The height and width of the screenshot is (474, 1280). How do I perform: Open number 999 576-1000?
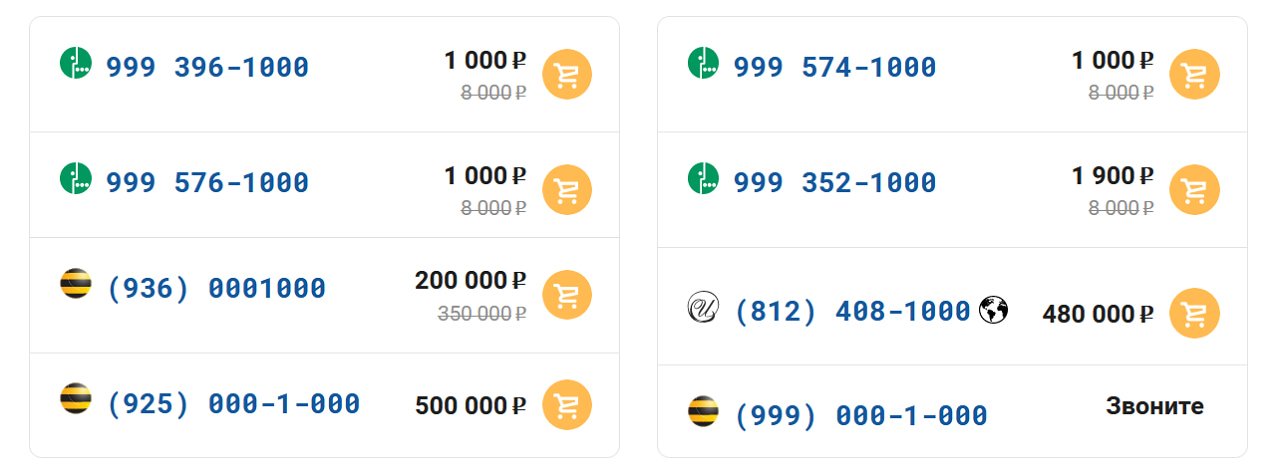pos(208,183)
